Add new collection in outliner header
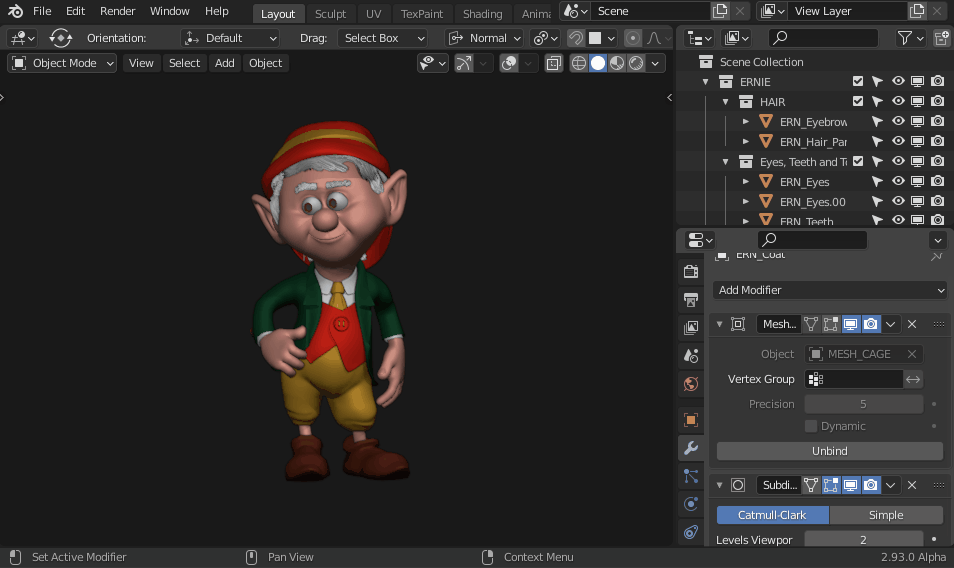The width and height of the screenshot is (954, 568). pyautogui.click(x=941, y=38)
